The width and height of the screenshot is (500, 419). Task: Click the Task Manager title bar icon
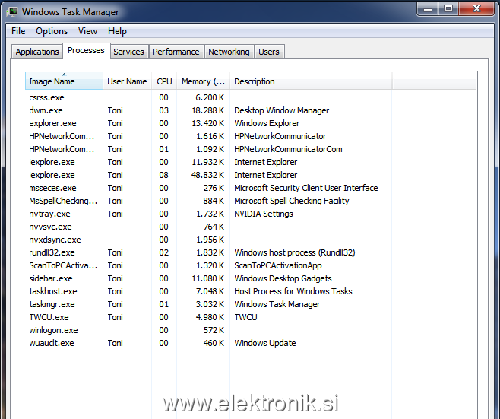point(12,12)
